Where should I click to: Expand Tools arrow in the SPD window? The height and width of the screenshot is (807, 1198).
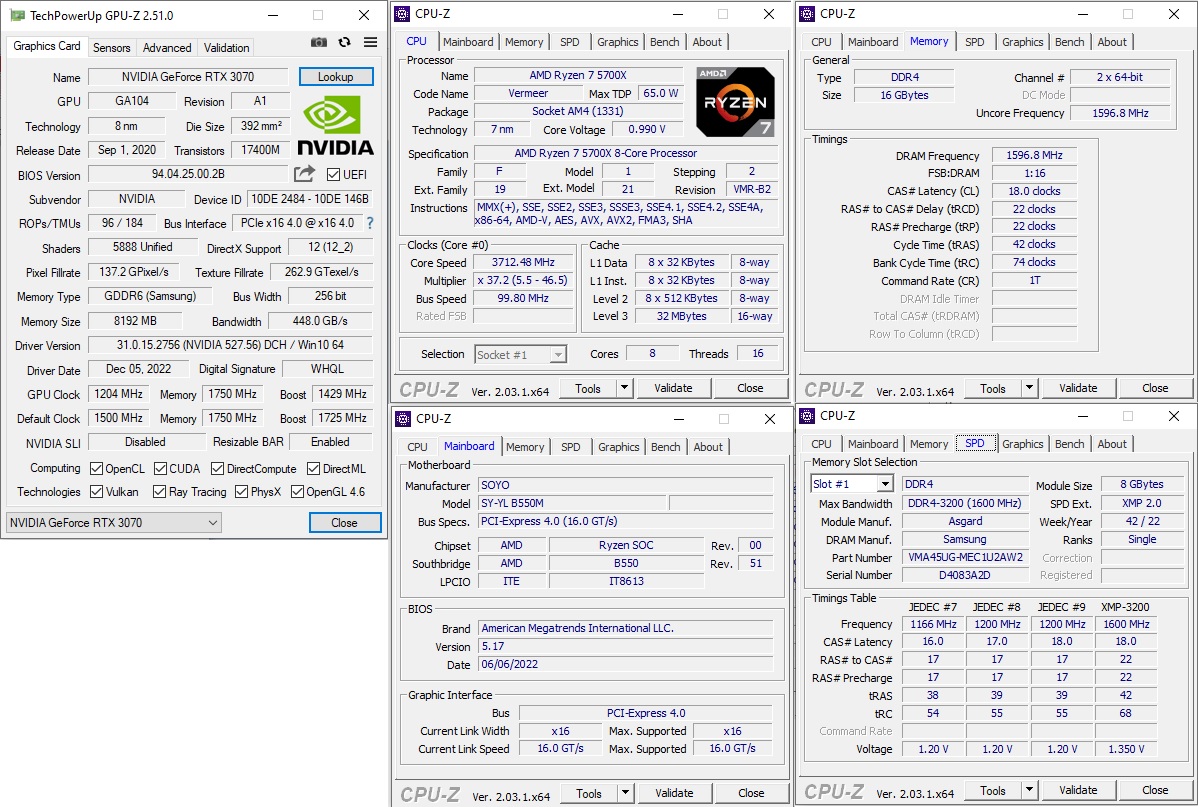click(x=1029, y=790)
